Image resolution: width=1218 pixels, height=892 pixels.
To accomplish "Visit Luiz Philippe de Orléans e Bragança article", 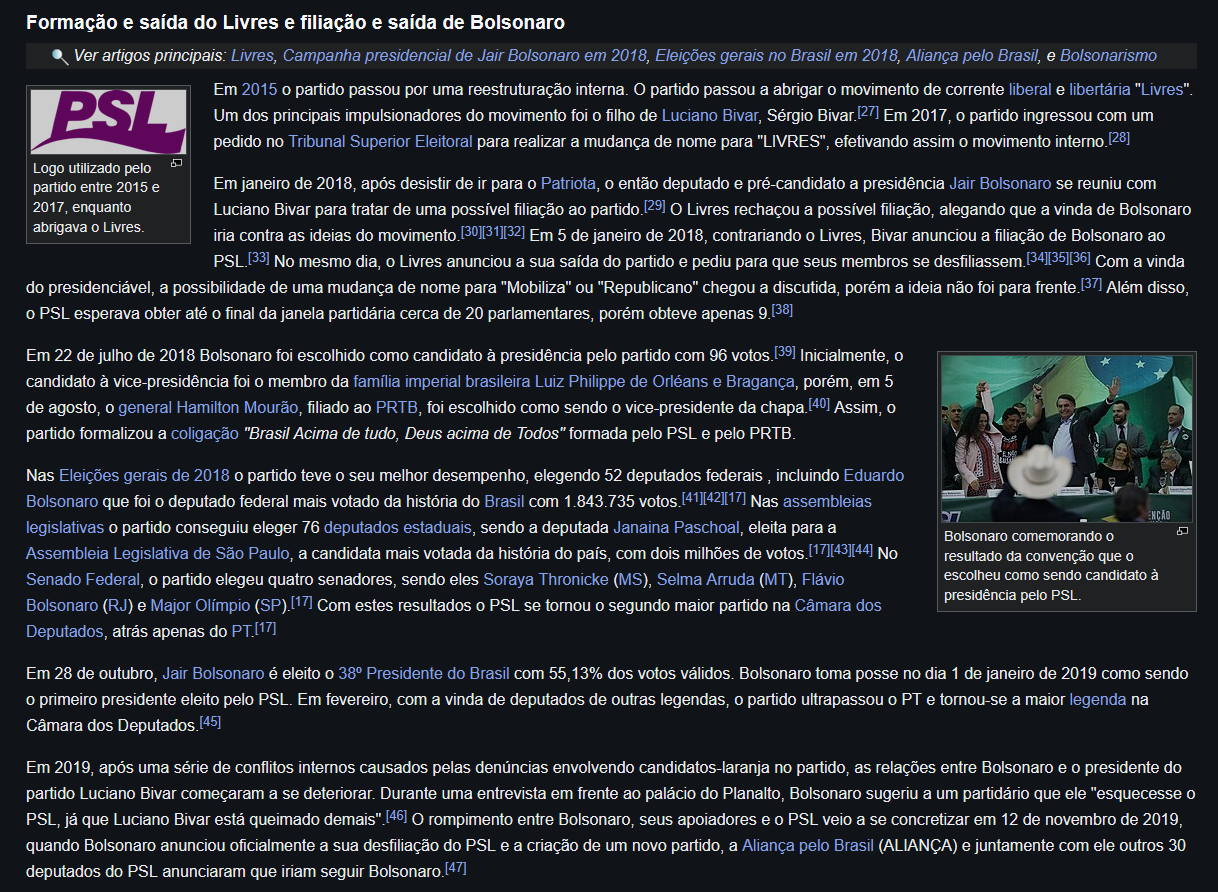I will pos(667,381).
